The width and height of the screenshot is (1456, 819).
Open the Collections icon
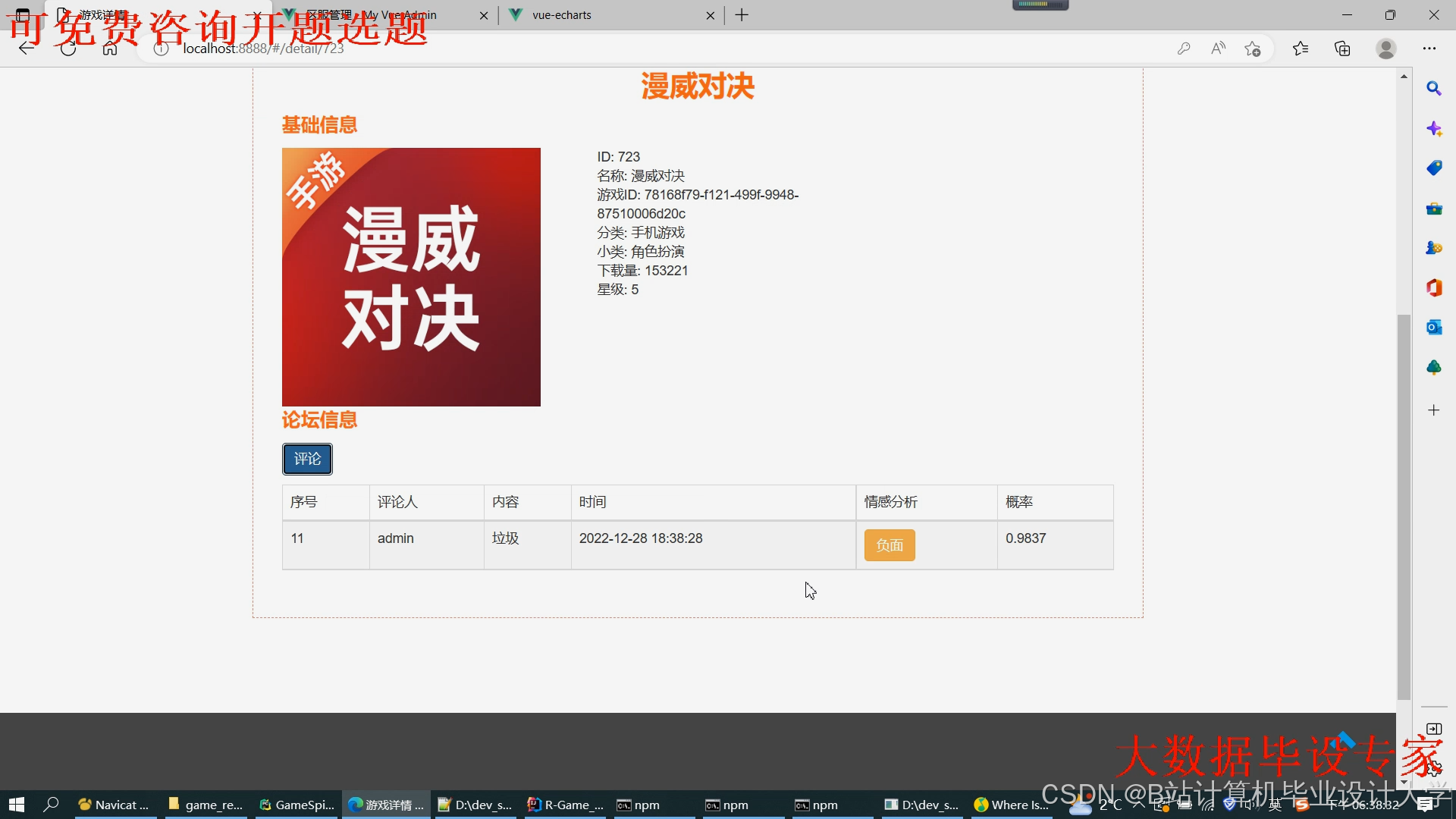pos(1342,49)
